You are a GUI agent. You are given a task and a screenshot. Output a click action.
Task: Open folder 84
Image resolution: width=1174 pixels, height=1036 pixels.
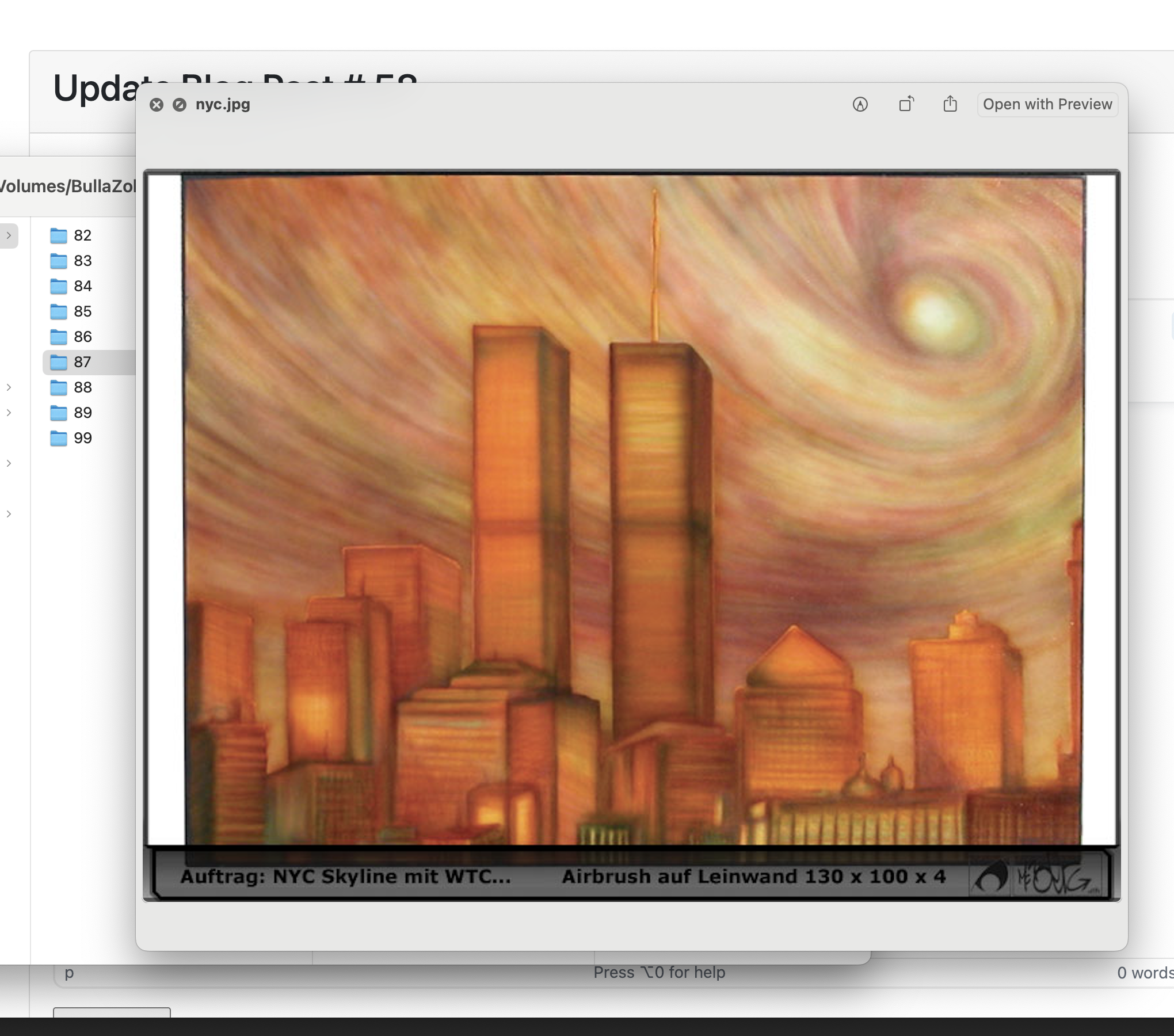pos(82,286)
